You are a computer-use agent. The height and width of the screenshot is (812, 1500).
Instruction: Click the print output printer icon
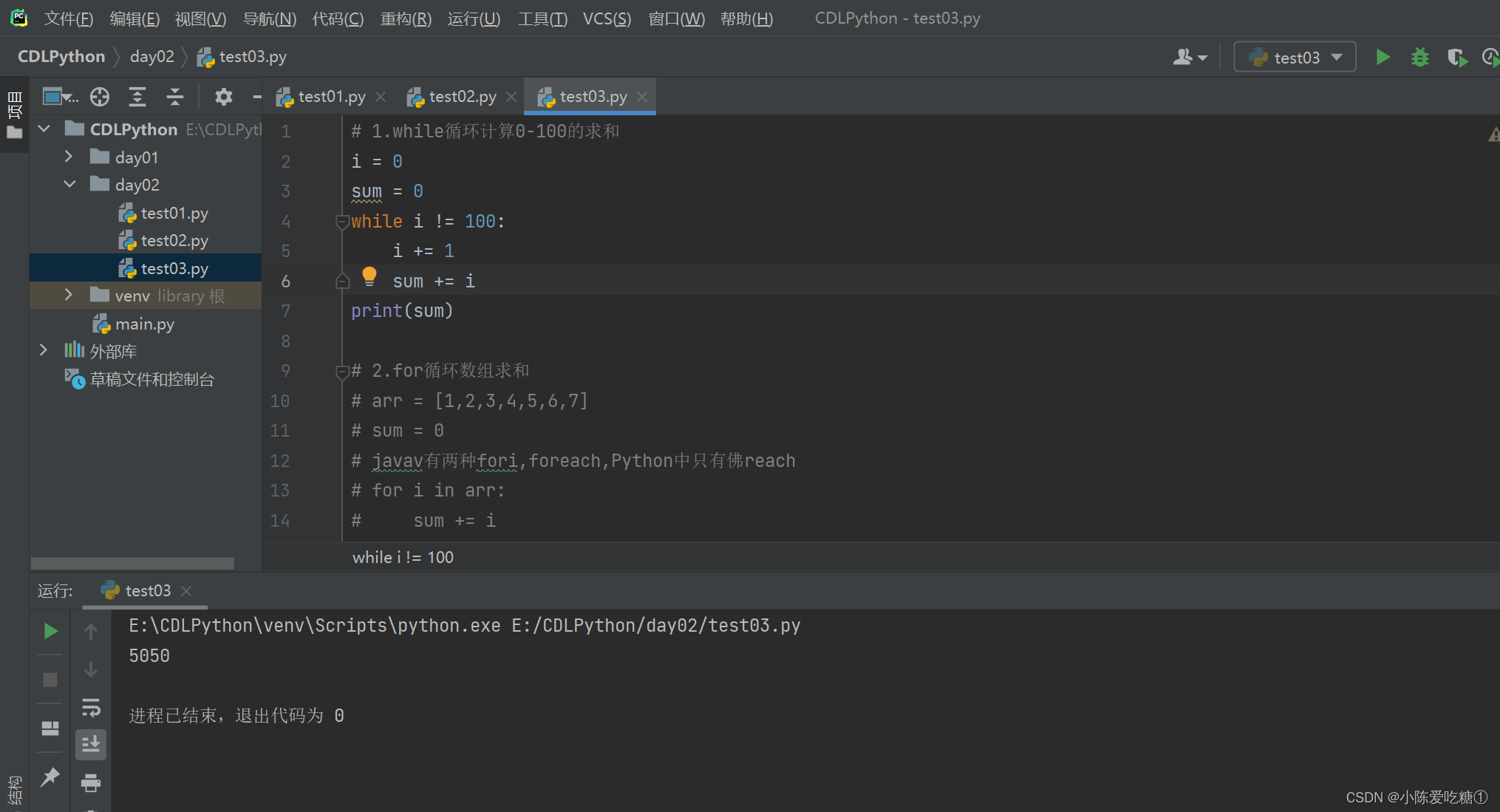(91, 782)
